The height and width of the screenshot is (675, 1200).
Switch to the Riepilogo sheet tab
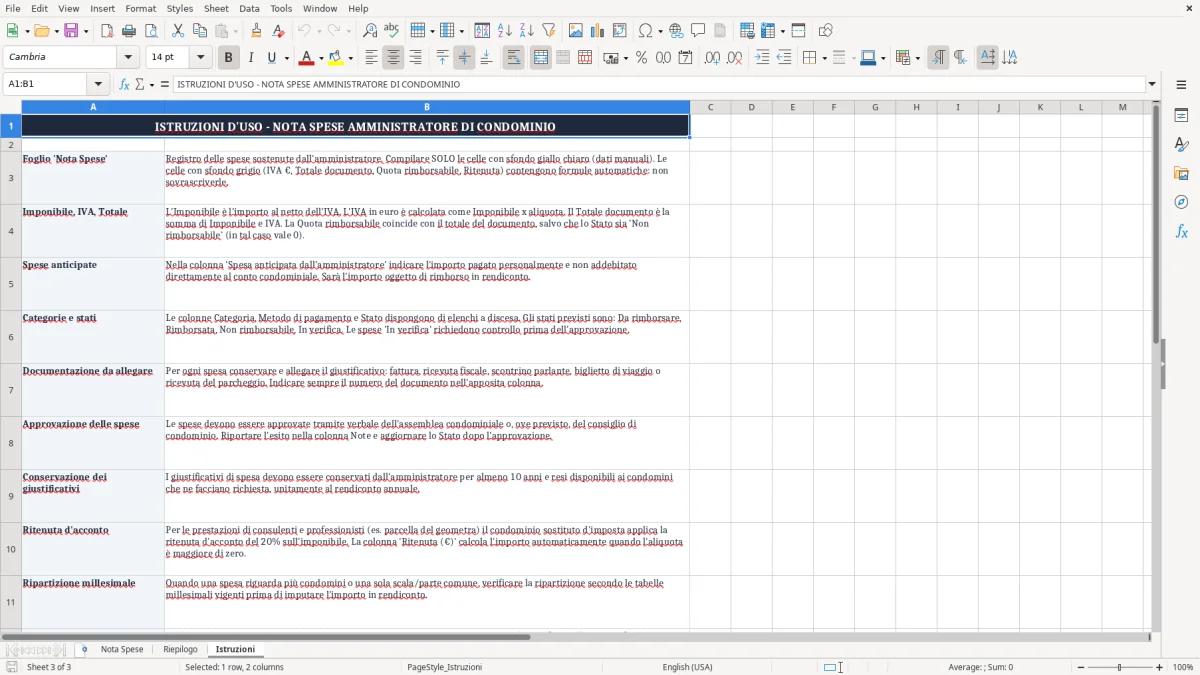180,650
